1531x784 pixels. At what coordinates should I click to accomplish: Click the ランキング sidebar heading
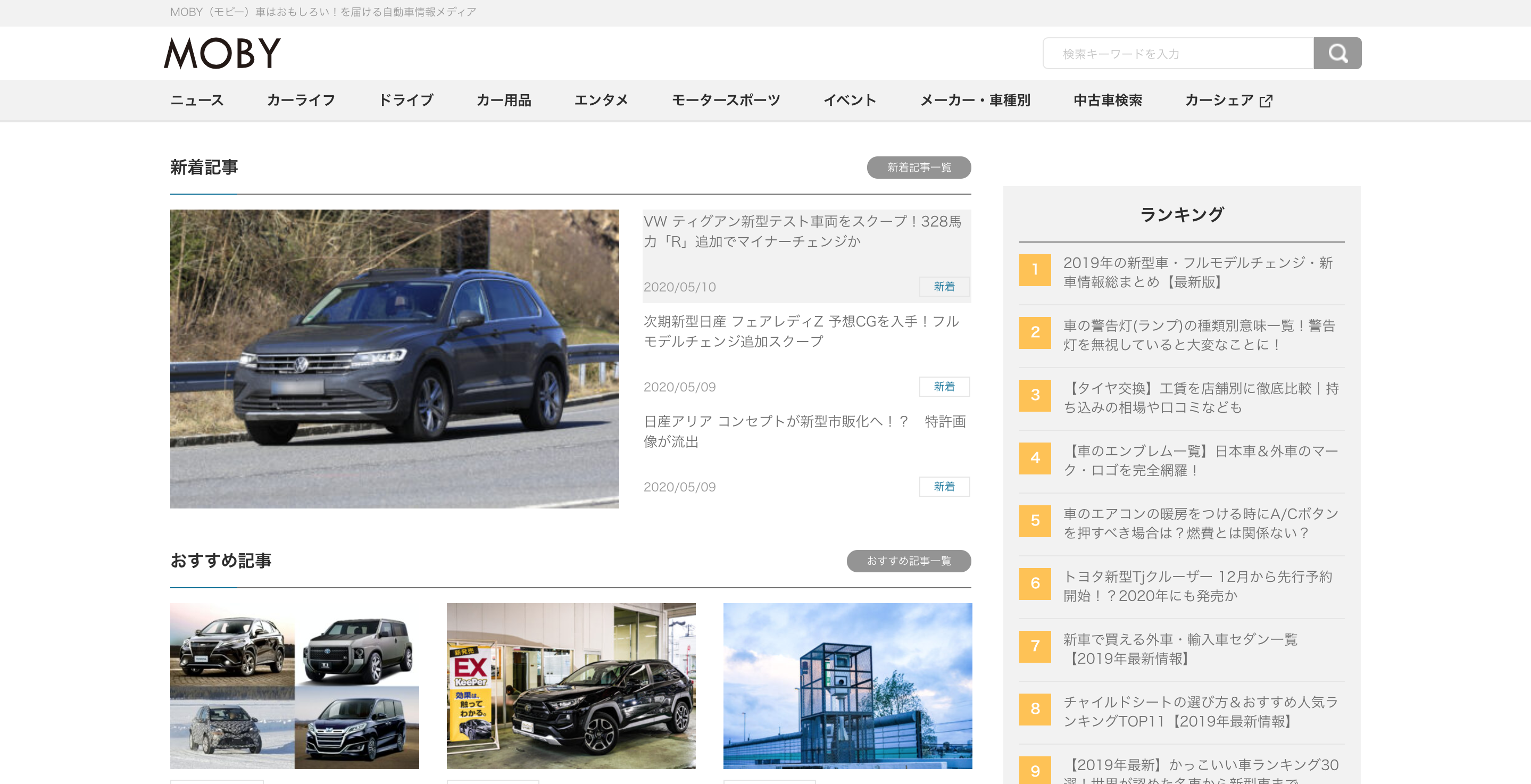click(1181, 214)
